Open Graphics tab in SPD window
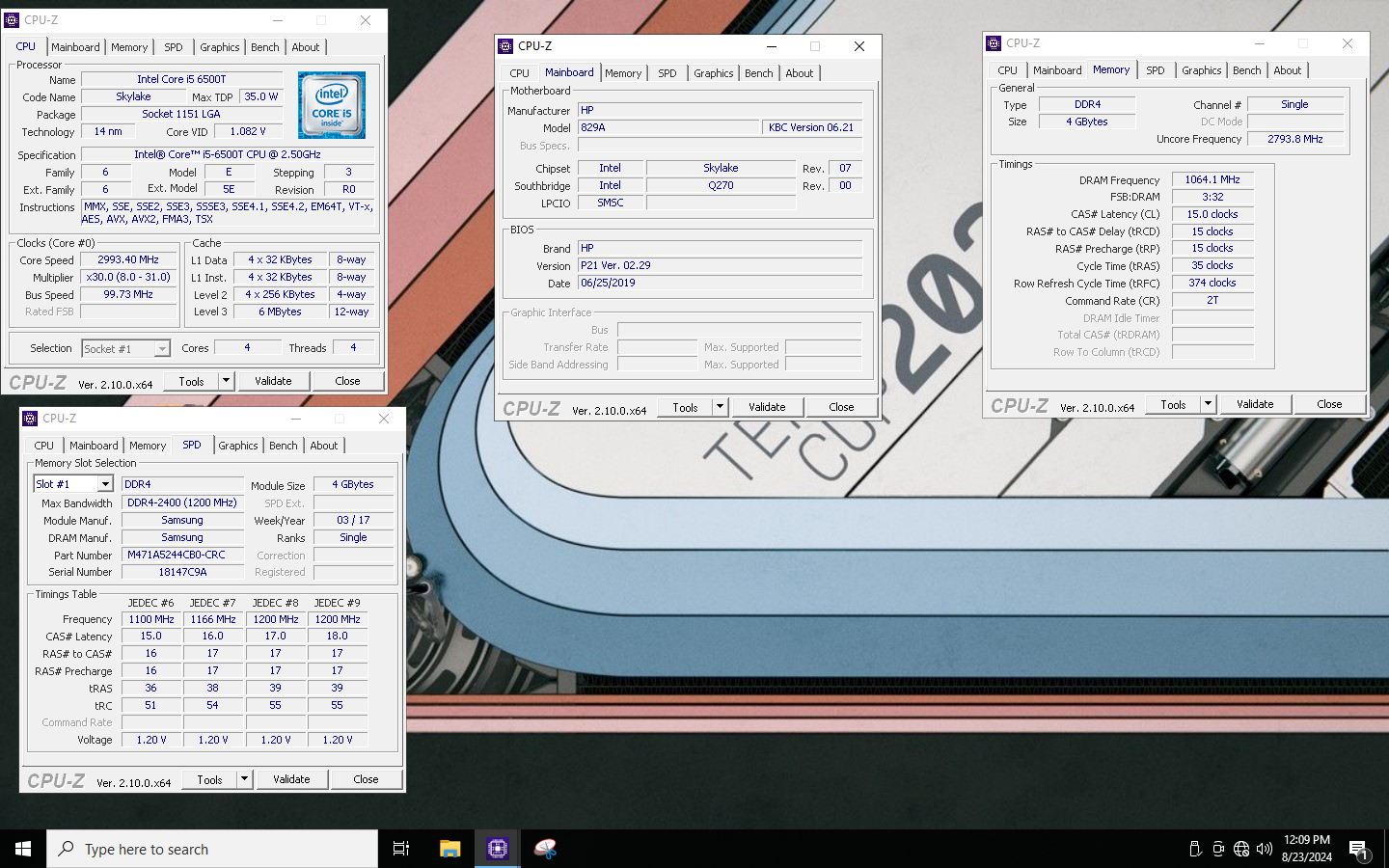This screenshot has width=1389, height=868. (x=238, y=446)
